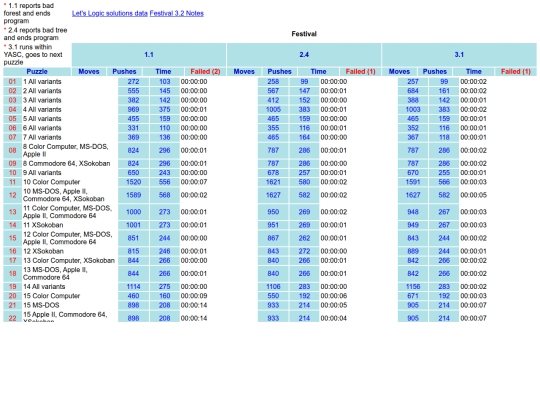
Task: Click the Festival table title
Action: click(x=304, y=34)
